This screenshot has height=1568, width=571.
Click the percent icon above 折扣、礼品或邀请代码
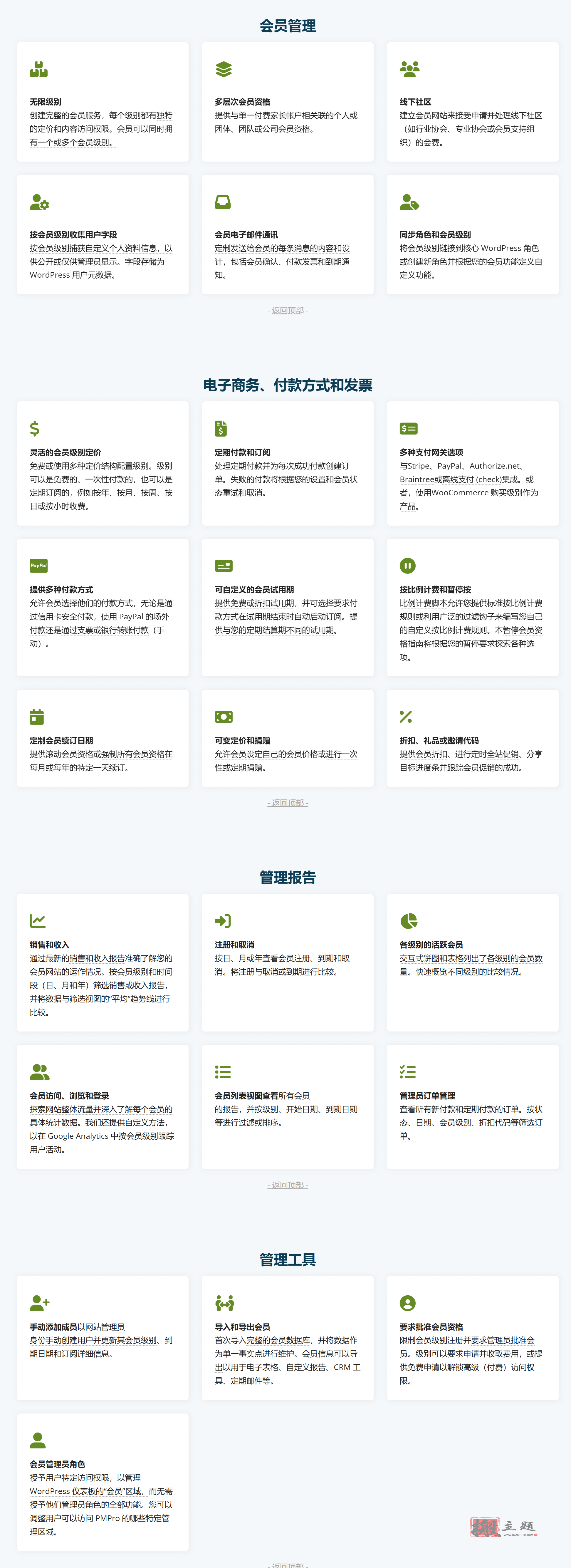tap(405, 717)
